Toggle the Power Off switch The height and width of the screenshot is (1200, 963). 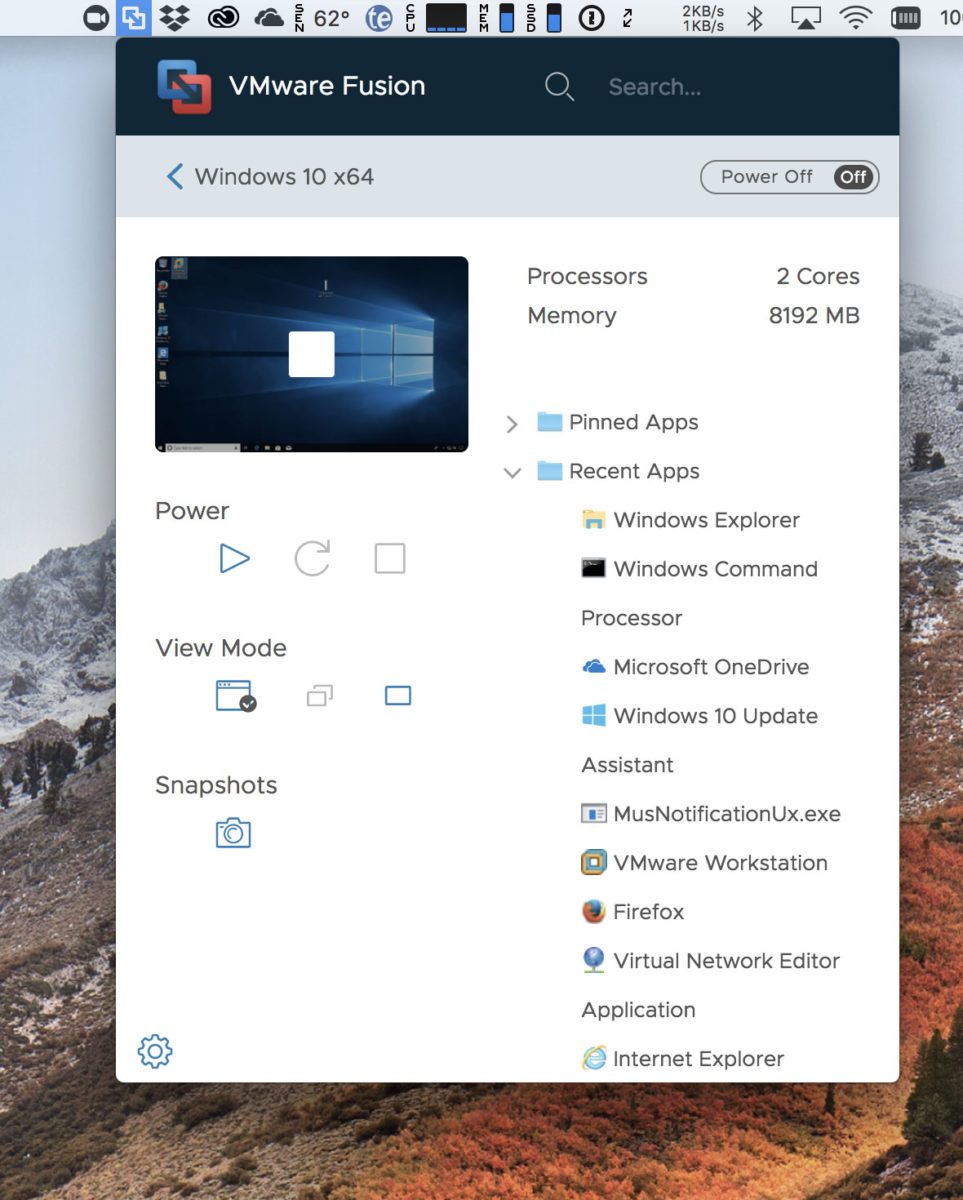(853, 177)
